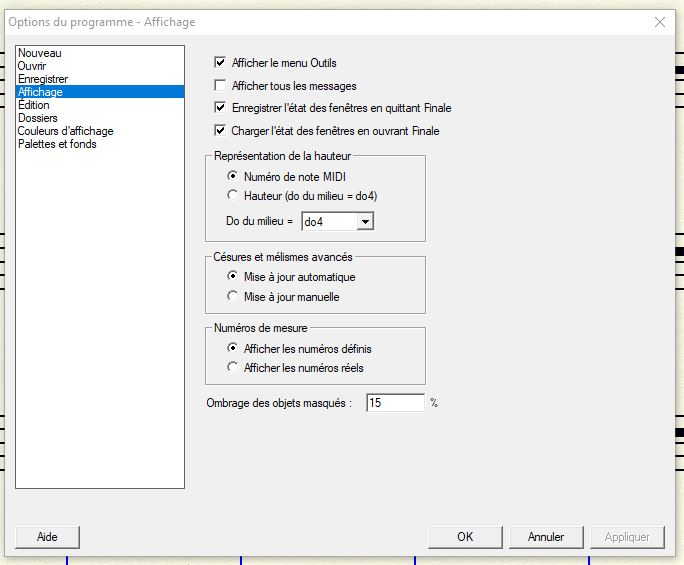The image size is (684, 565).
Task: Select Enregistrer in the left list
Action: (42, 79)
